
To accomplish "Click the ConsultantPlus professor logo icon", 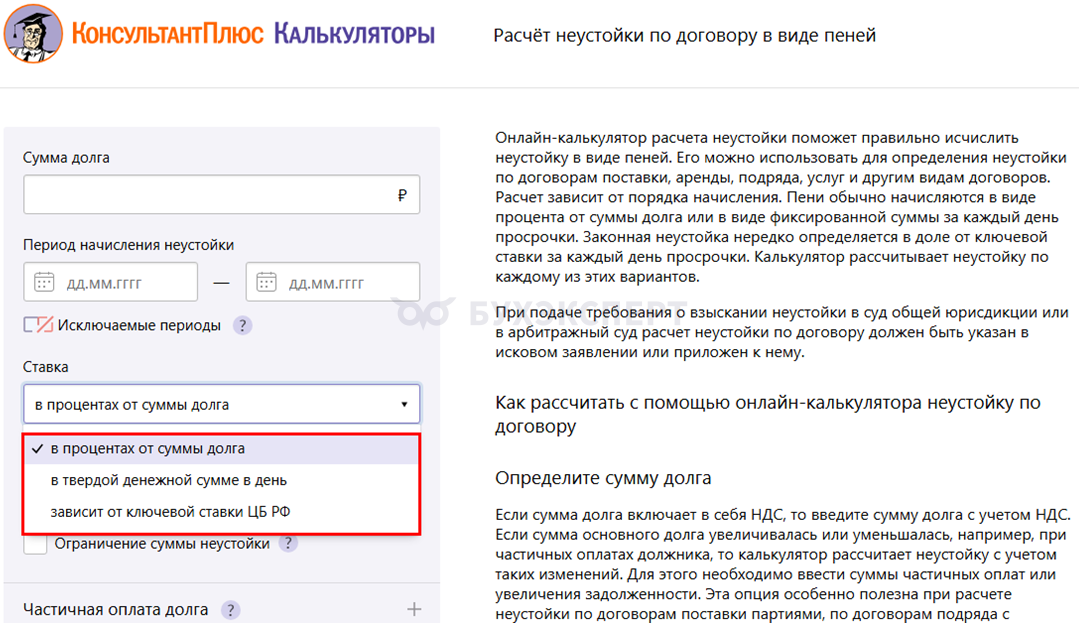I will pos(33,34).
